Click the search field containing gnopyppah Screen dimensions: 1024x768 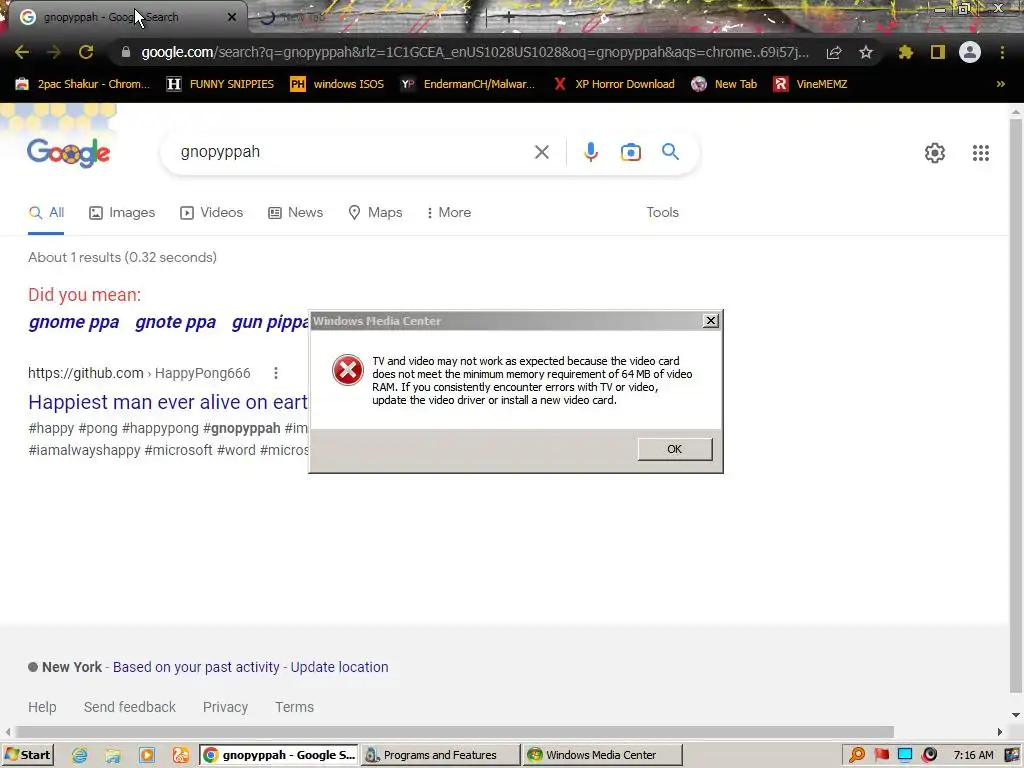pyautogui.click(x=353, y=152)
